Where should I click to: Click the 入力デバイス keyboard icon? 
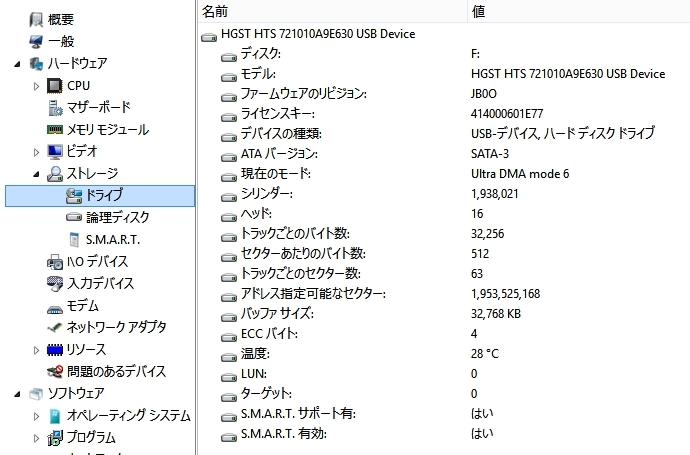(x=55, y=284)
